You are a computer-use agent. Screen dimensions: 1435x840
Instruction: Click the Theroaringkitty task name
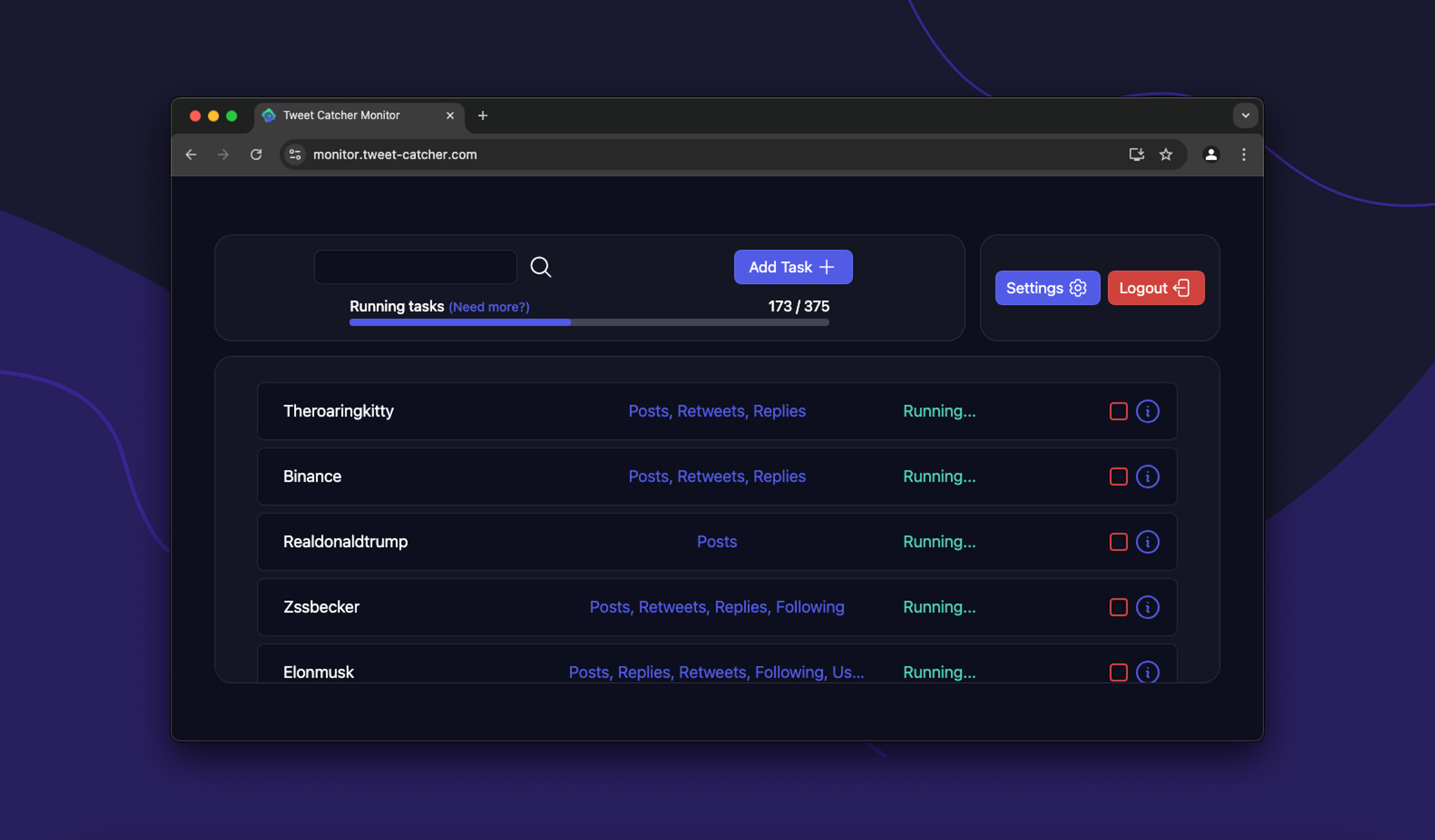pos(338,411)
